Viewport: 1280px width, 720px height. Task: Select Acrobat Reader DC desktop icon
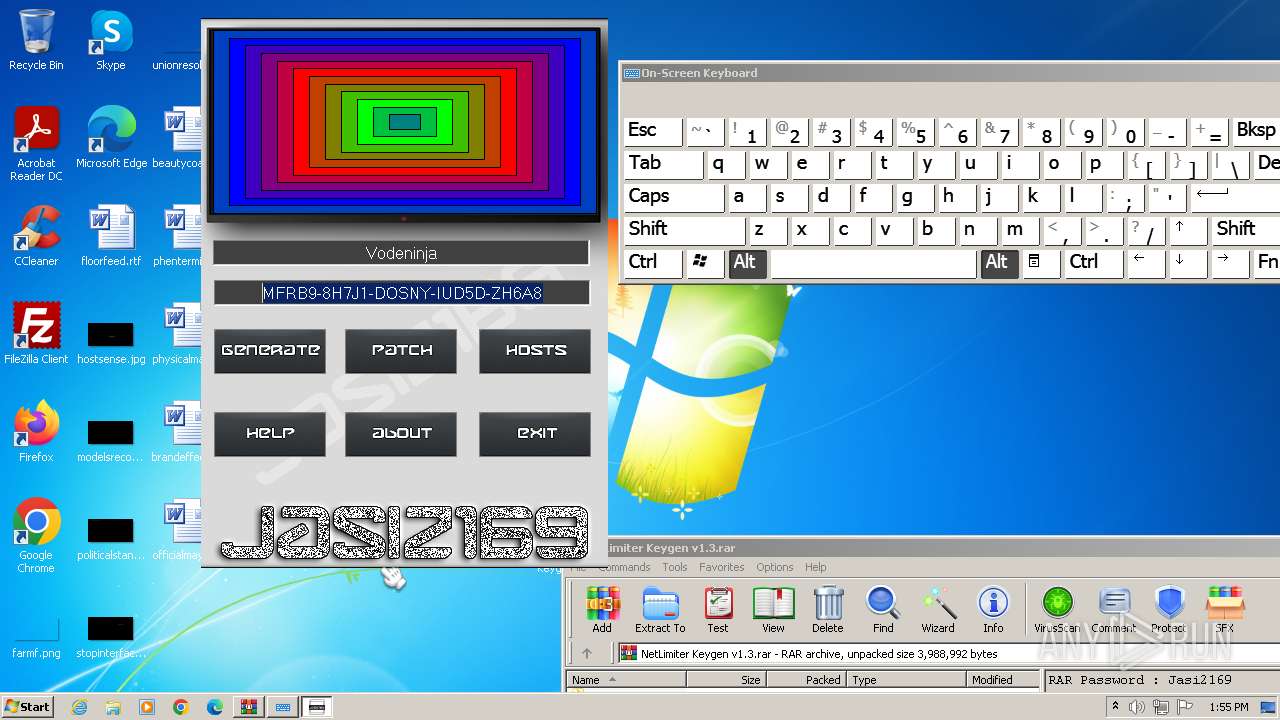[x=36, y=144]
